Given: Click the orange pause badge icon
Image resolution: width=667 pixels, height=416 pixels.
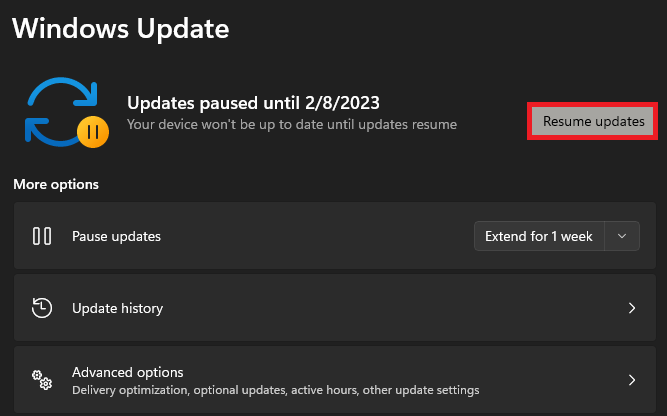Looking at the screenshot, I should pos(91,131).
